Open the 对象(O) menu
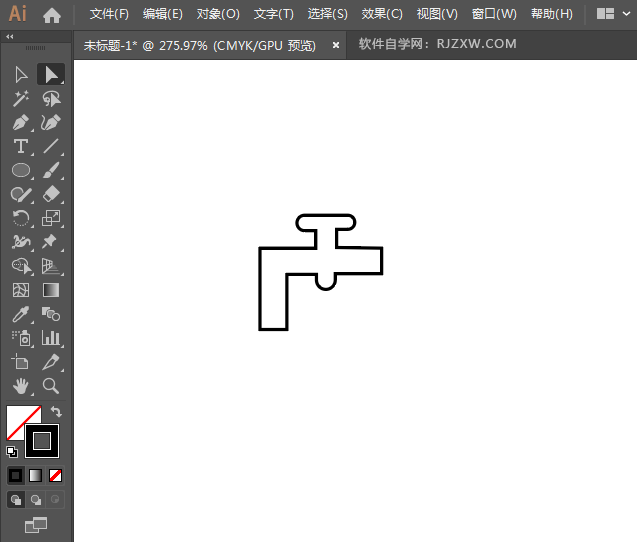The width and height of the screenshot is (637, 542). (218, 14)
